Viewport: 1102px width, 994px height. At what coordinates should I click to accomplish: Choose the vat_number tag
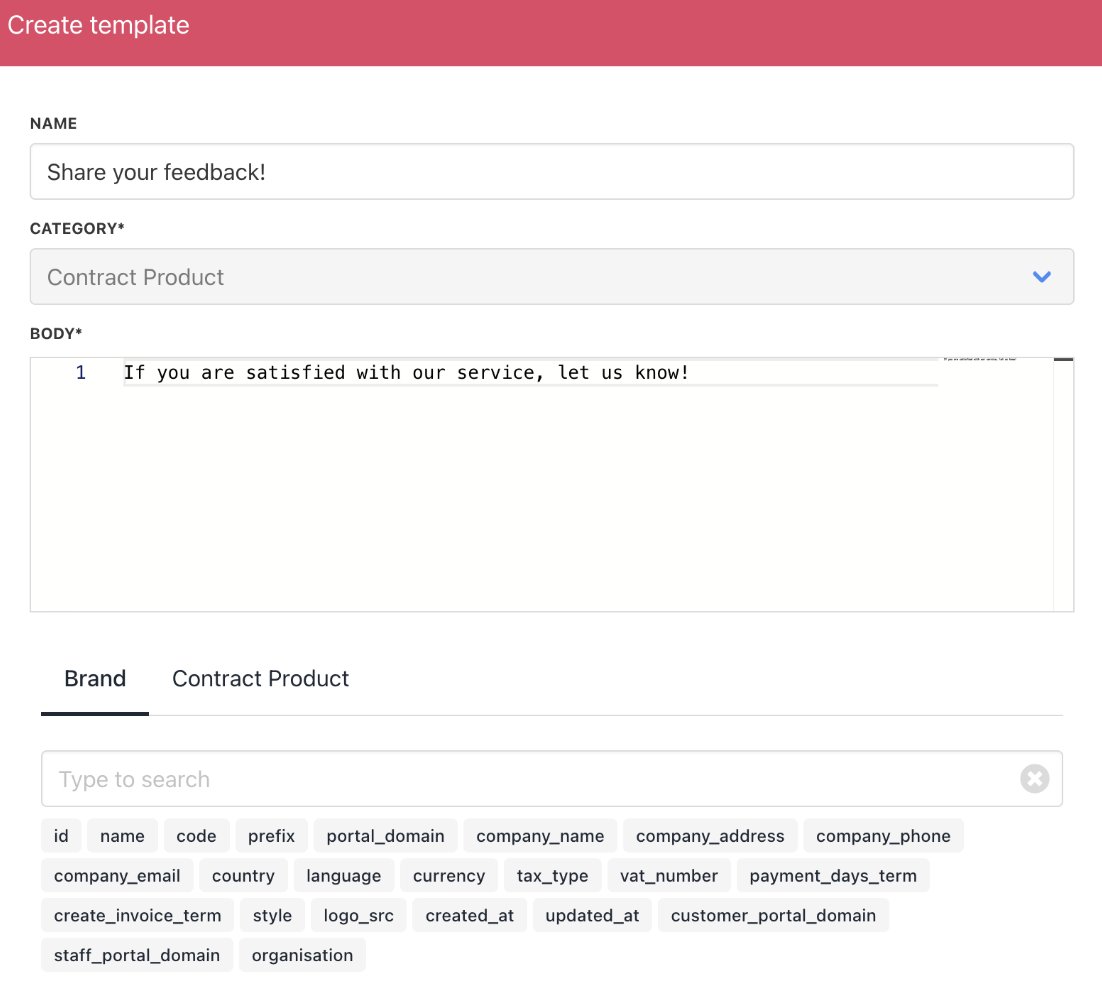668,876
